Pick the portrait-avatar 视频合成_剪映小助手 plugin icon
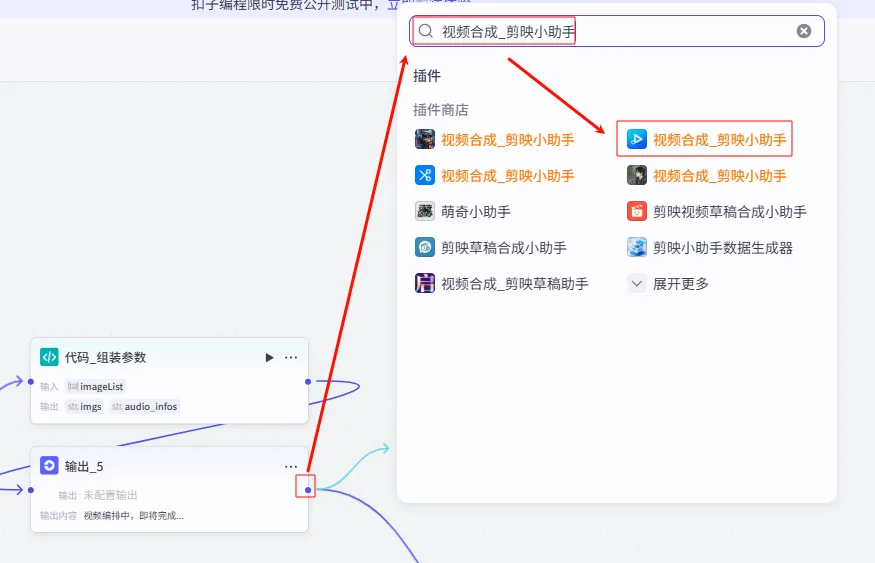The height and width of the screenshot is (563, 875). coord(637,175)
